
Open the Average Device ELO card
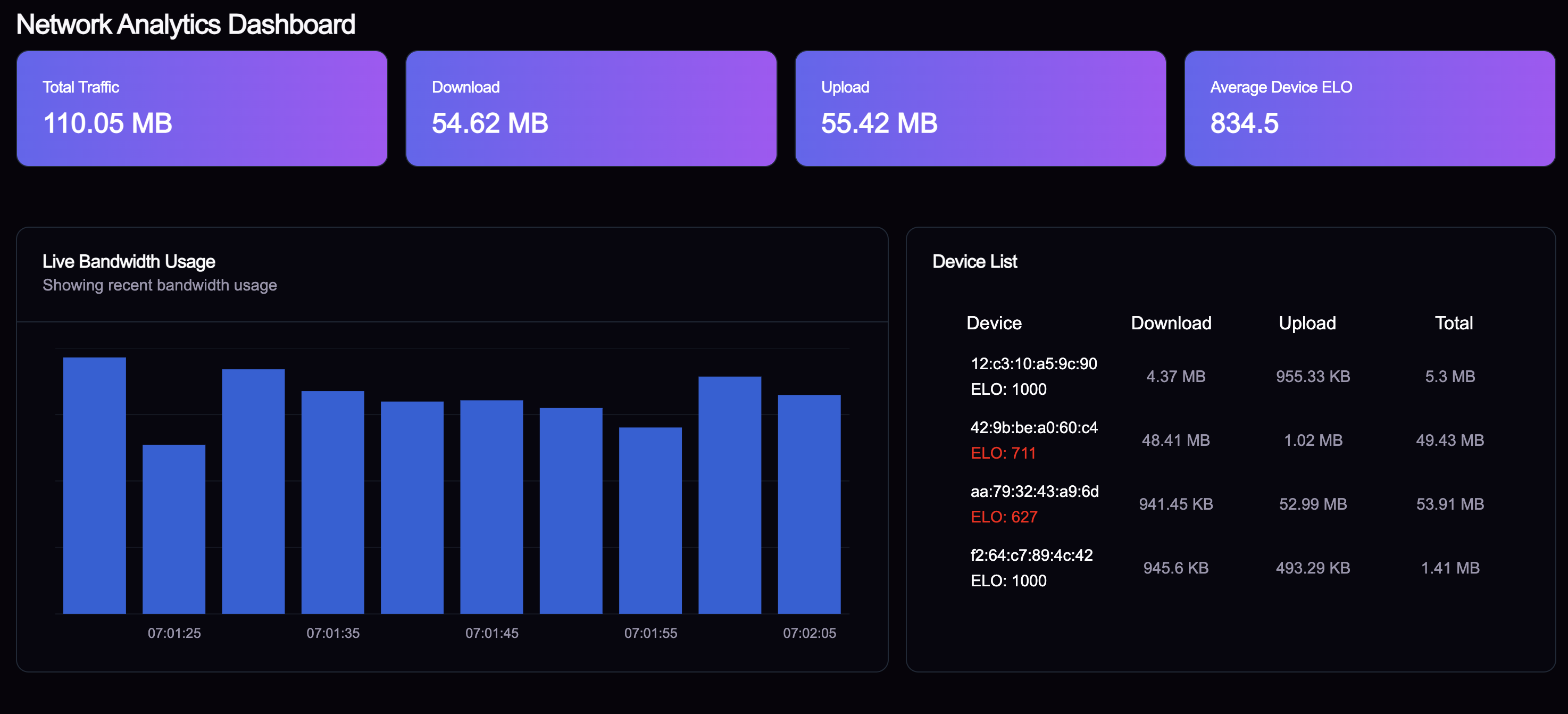click(1369, 109)
